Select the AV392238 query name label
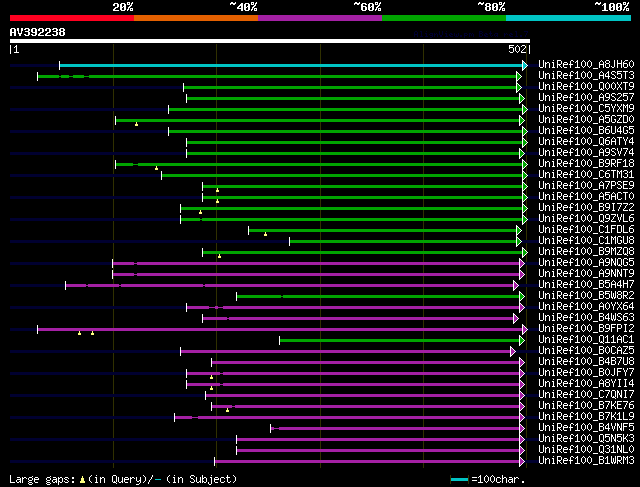 [38, 32]
